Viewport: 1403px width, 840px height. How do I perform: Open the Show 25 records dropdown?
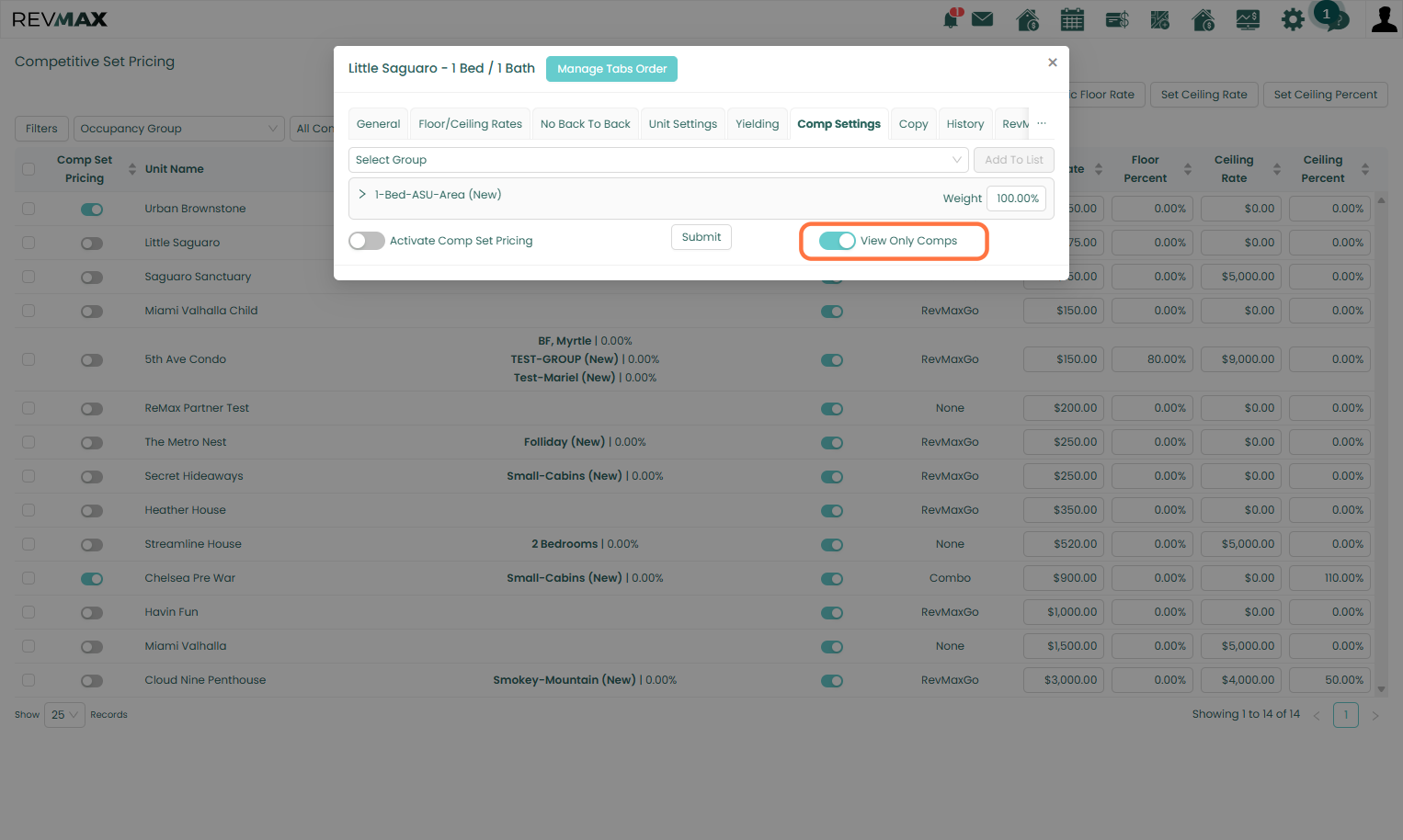[64, 715]
